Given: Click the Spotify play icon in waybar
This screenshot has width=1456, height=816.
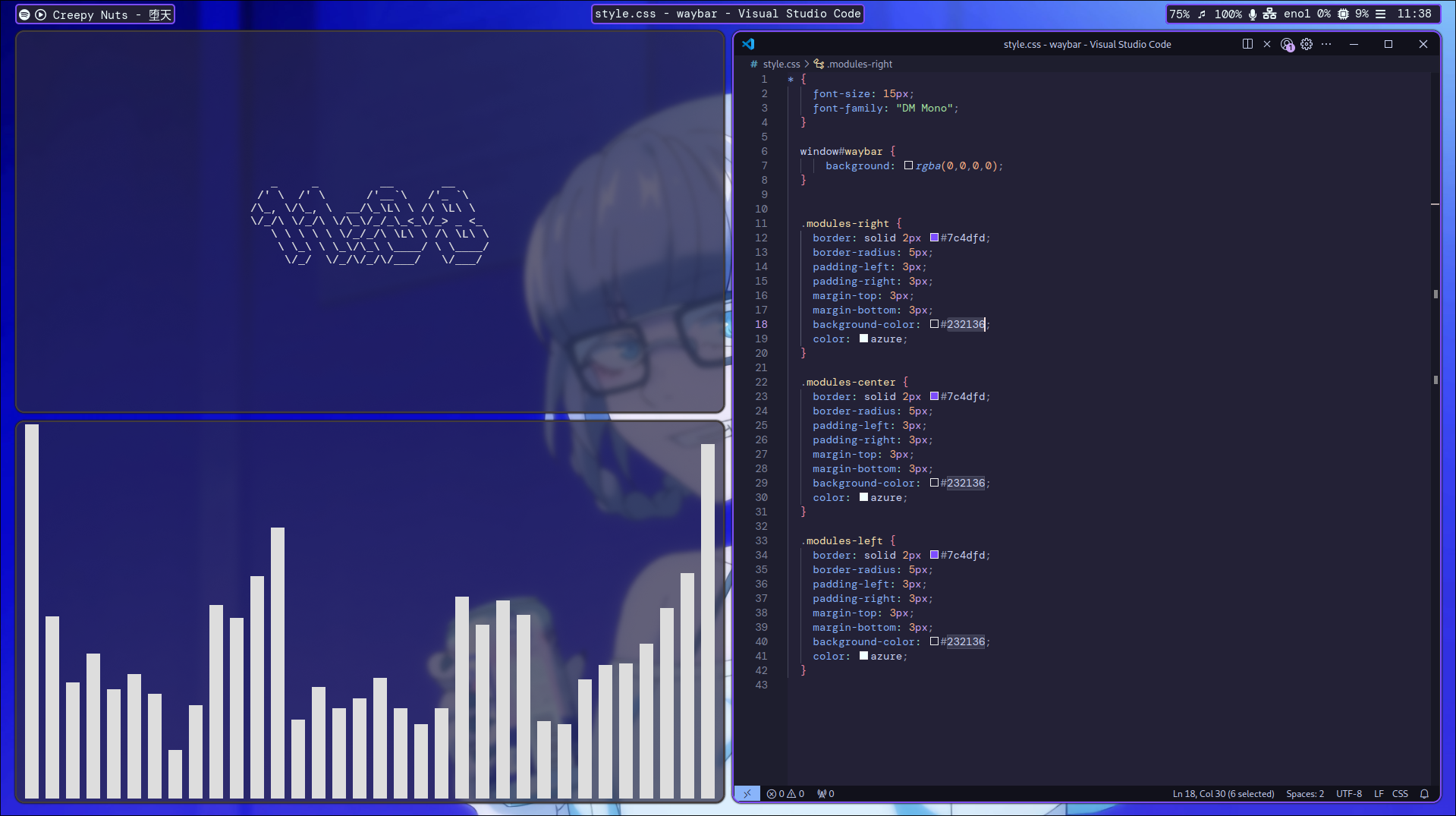Looking at the screenshot, I should 40,14.
